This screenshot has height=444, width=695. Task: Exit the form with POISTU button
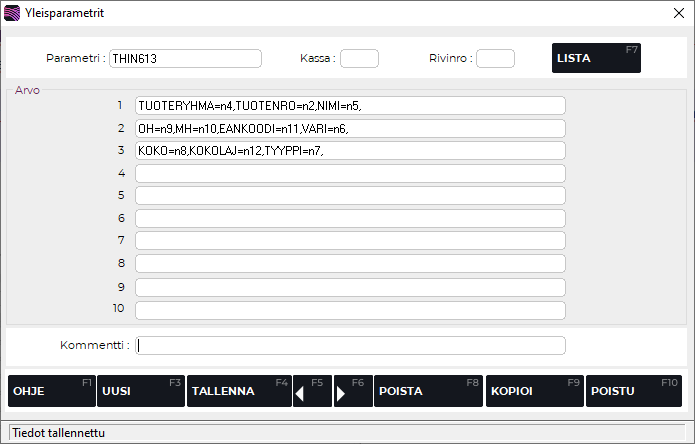point(633,392)
